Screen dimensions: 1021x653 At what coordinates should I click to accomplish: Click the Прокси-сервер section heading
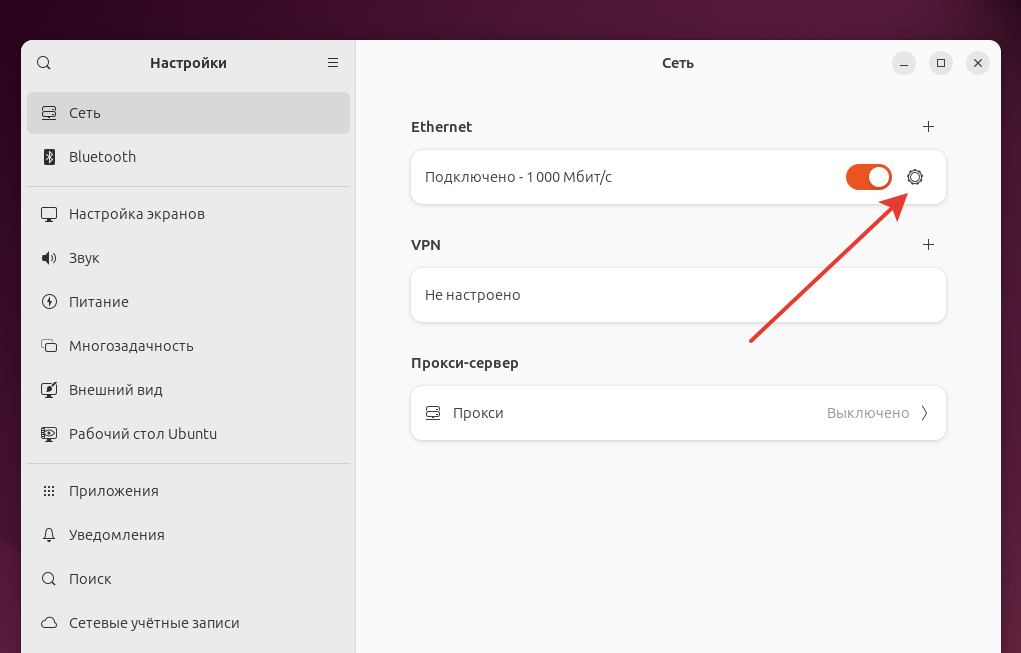tap(464, 363)
